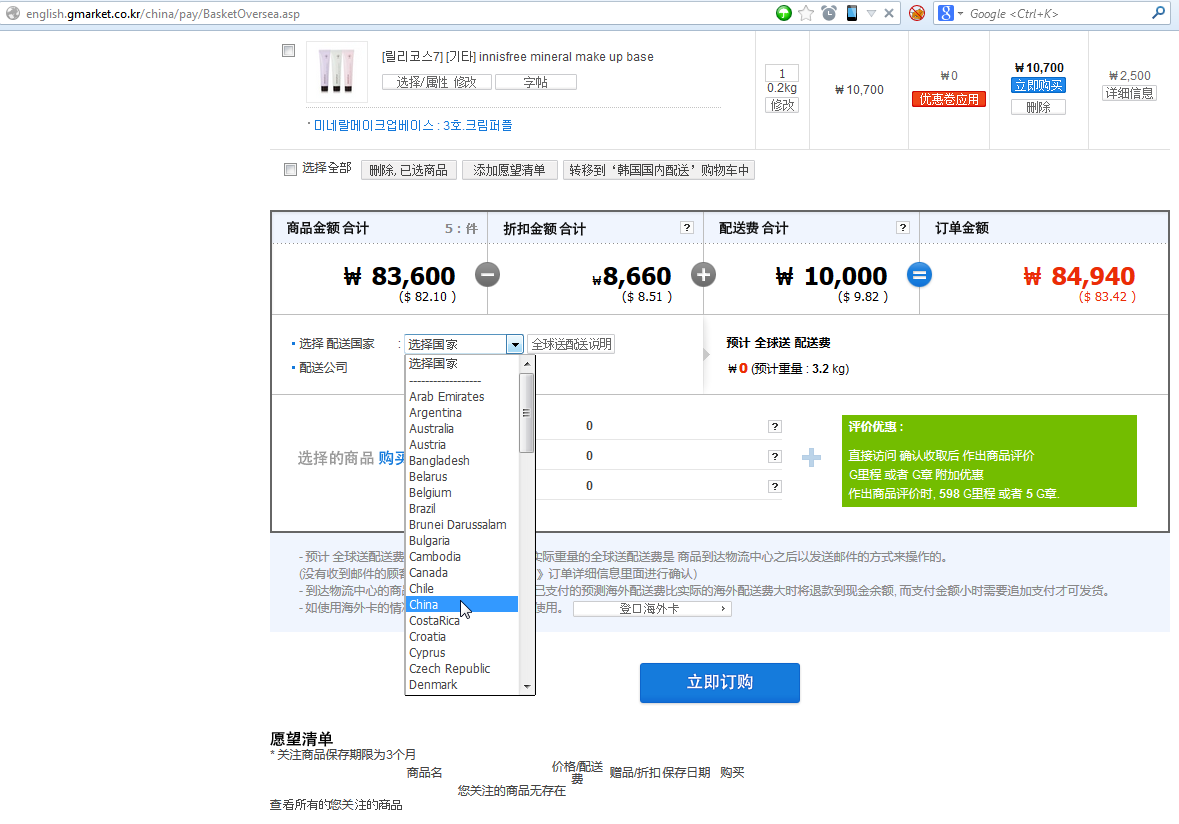
Task: Select Cambodia in country list
Action: (462, 556)
